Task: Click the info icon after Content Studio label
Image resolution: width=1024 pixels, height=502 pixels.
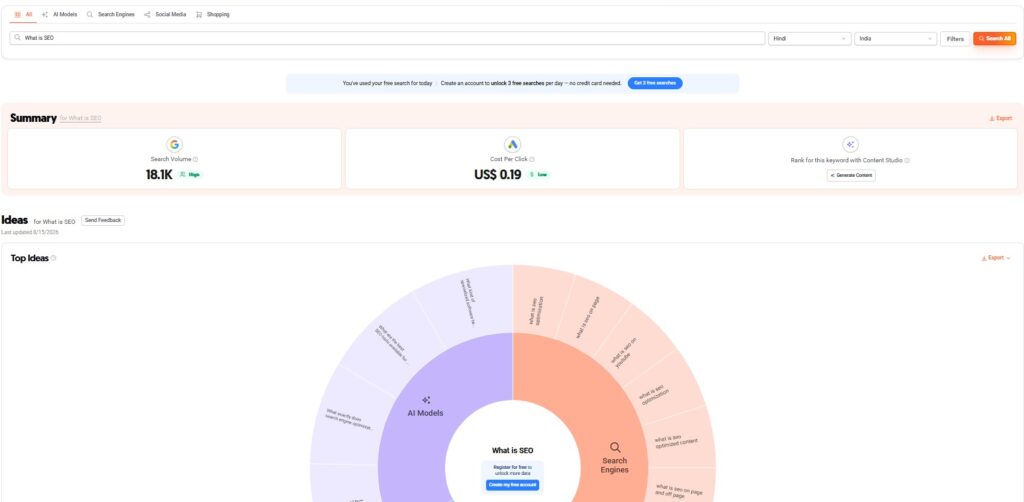Action: (907, 160)
